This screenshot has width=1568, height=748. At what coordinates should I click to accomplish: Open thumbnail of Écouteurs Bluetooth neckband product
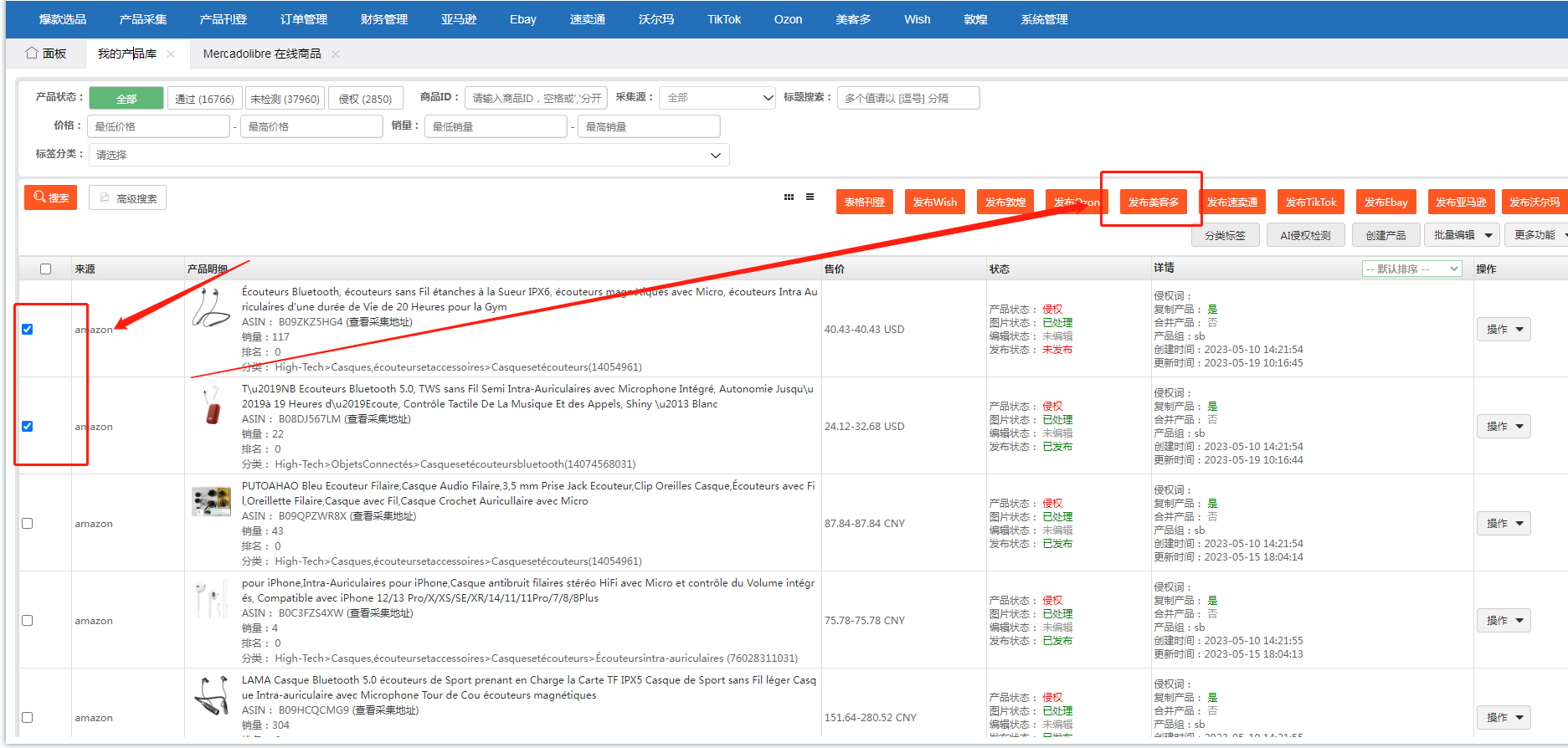(211, 308)
